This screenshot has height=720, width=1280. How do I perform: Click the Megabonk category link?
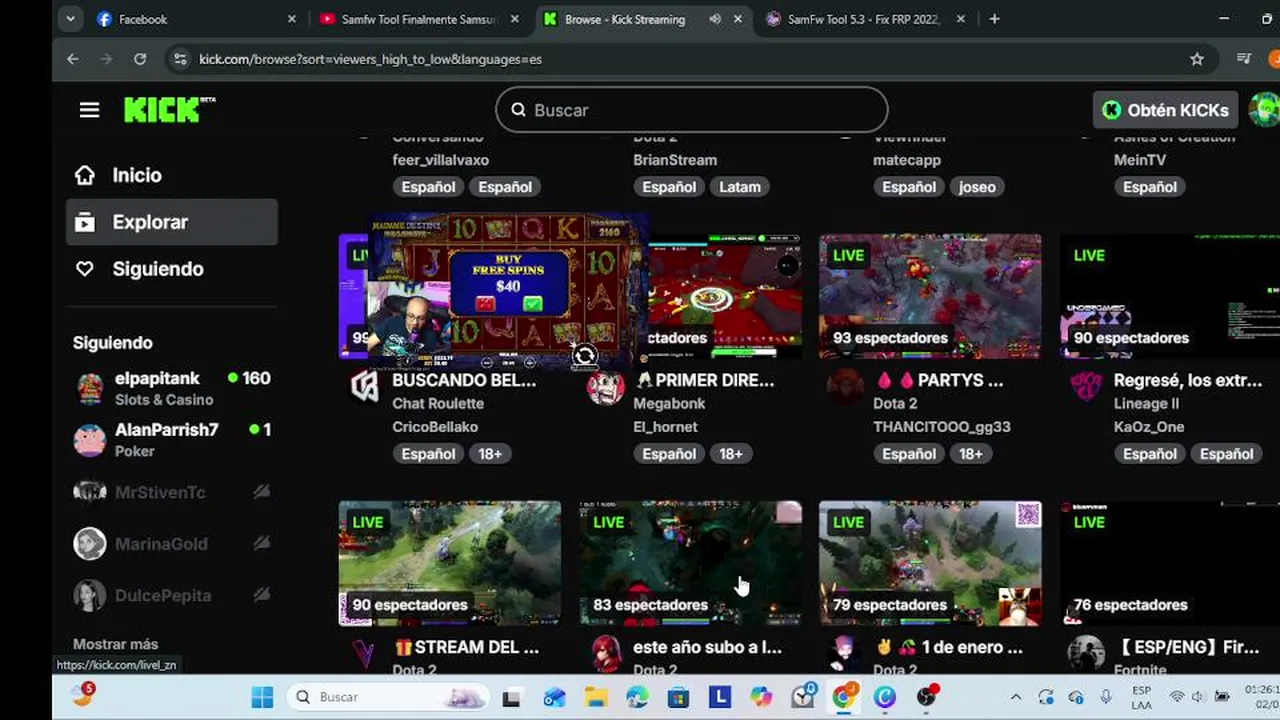coord(669,404)
